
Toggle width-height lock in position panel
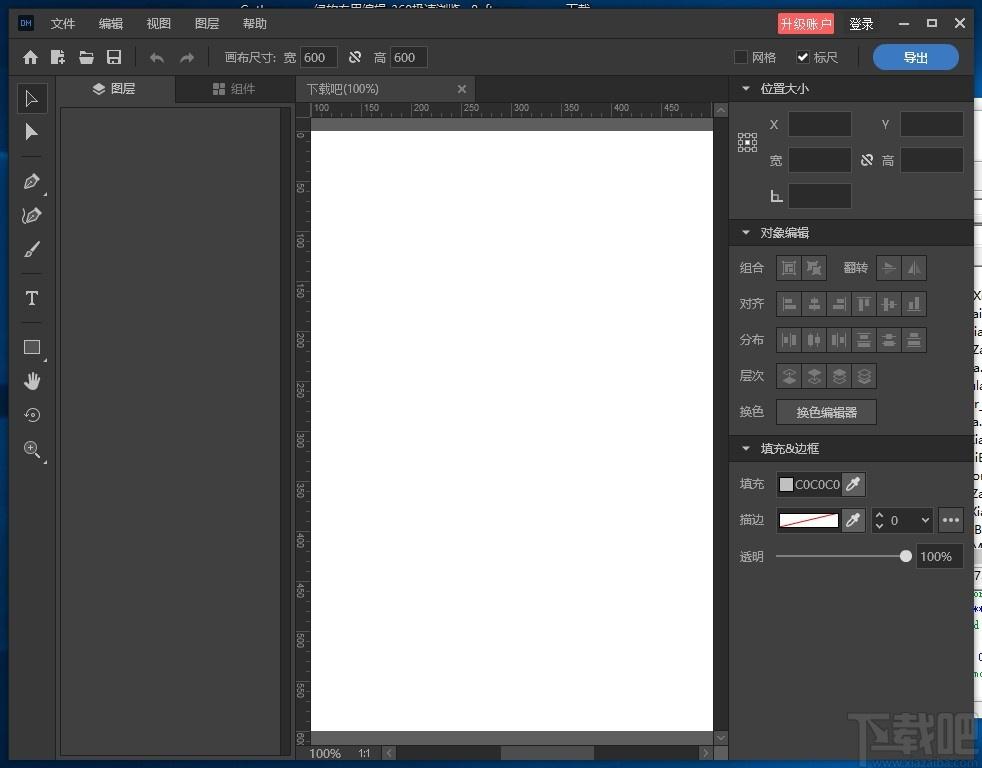pyautogui.click(x=867, y=160)
